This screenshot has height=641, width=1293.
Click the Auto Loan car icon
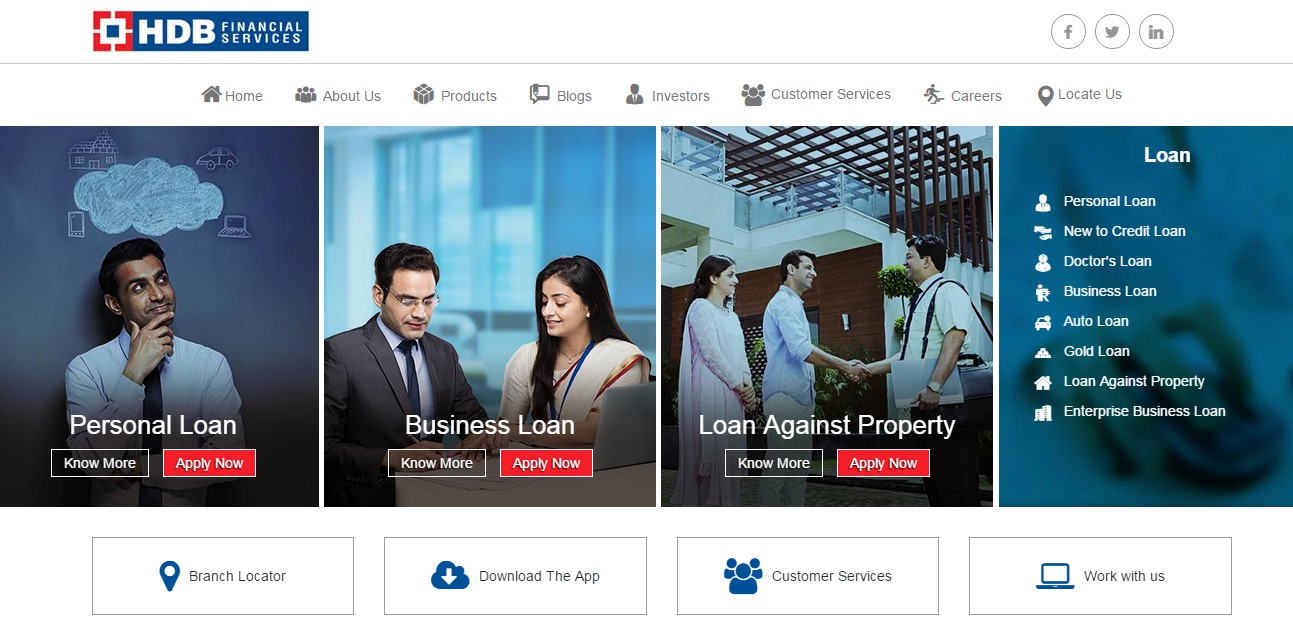click(1043, 322)
